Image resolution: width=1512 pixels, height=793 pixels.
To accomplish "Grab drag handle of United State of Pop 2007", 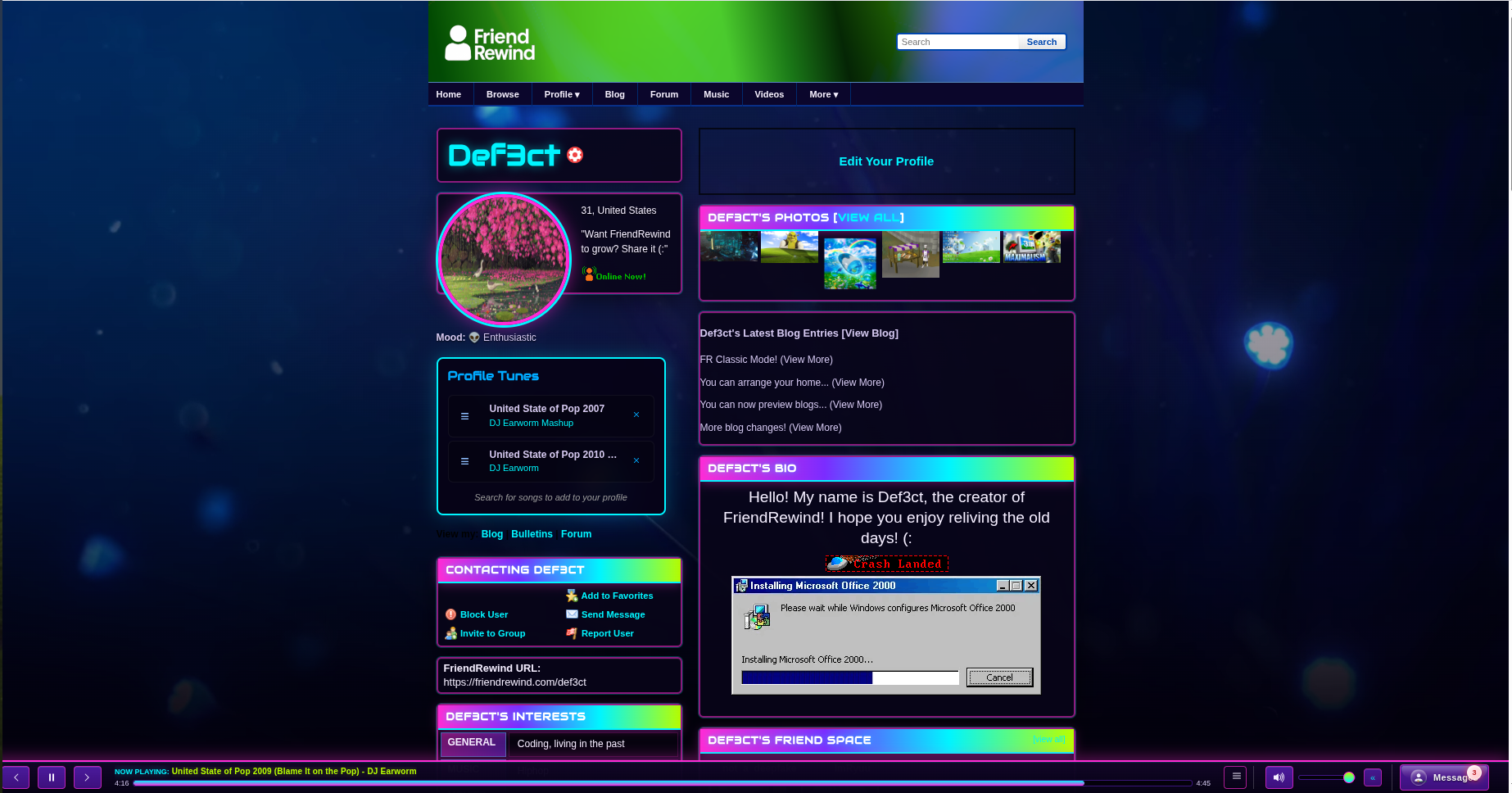I will click(464, 416).
